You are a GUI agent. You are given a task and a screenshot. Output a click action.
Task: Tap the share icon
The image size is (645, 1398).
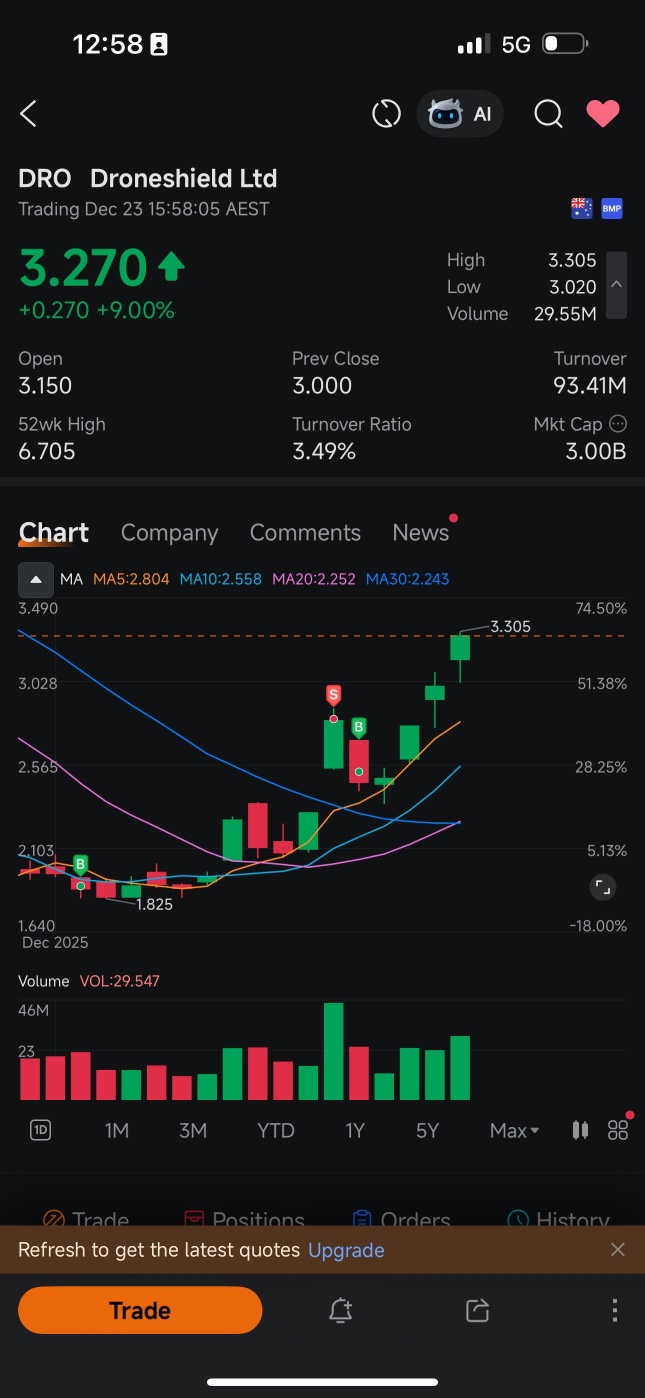pyautogui.click(x=478, y=1310)
